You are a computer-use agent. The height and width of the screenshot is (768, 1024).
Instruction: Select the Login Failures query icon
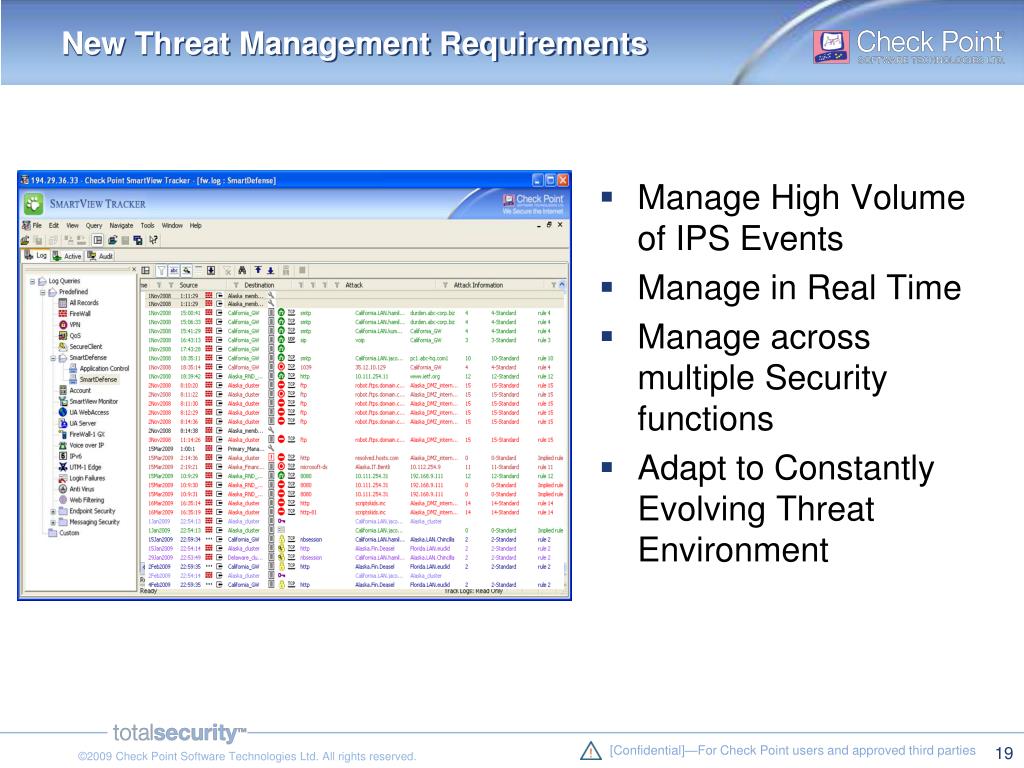(x=63, y=479)
